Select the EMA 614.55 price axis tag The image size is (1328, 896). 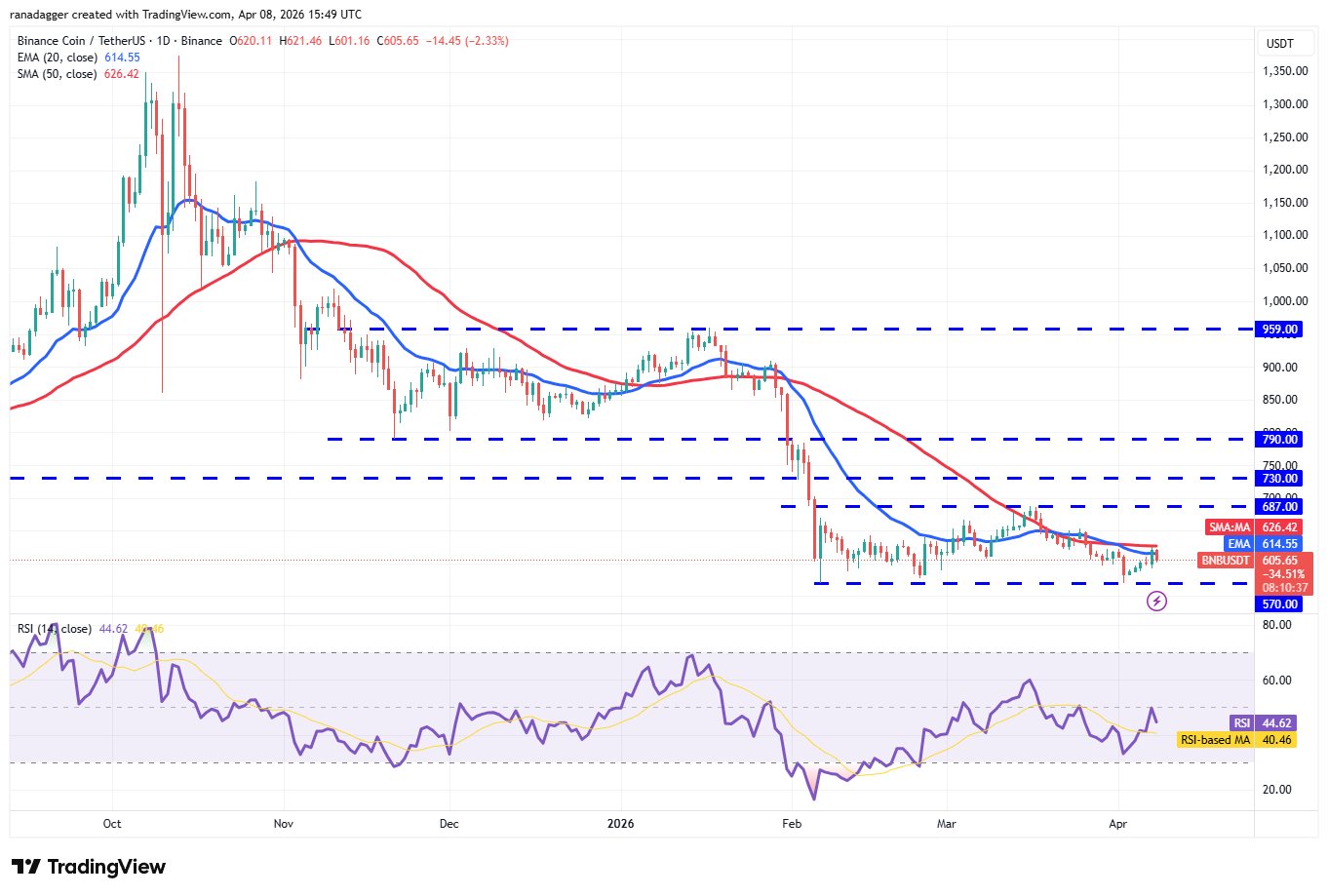1264,544
